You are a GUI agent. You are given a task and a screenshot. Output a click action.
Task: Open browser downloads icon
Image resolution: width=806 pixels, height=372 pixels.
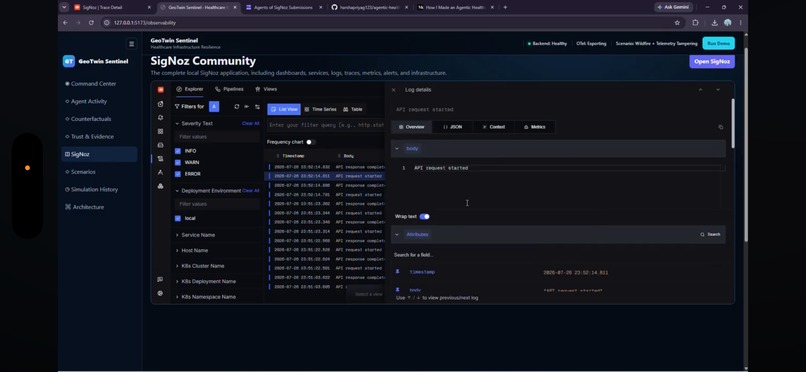[x=715, y=23]
